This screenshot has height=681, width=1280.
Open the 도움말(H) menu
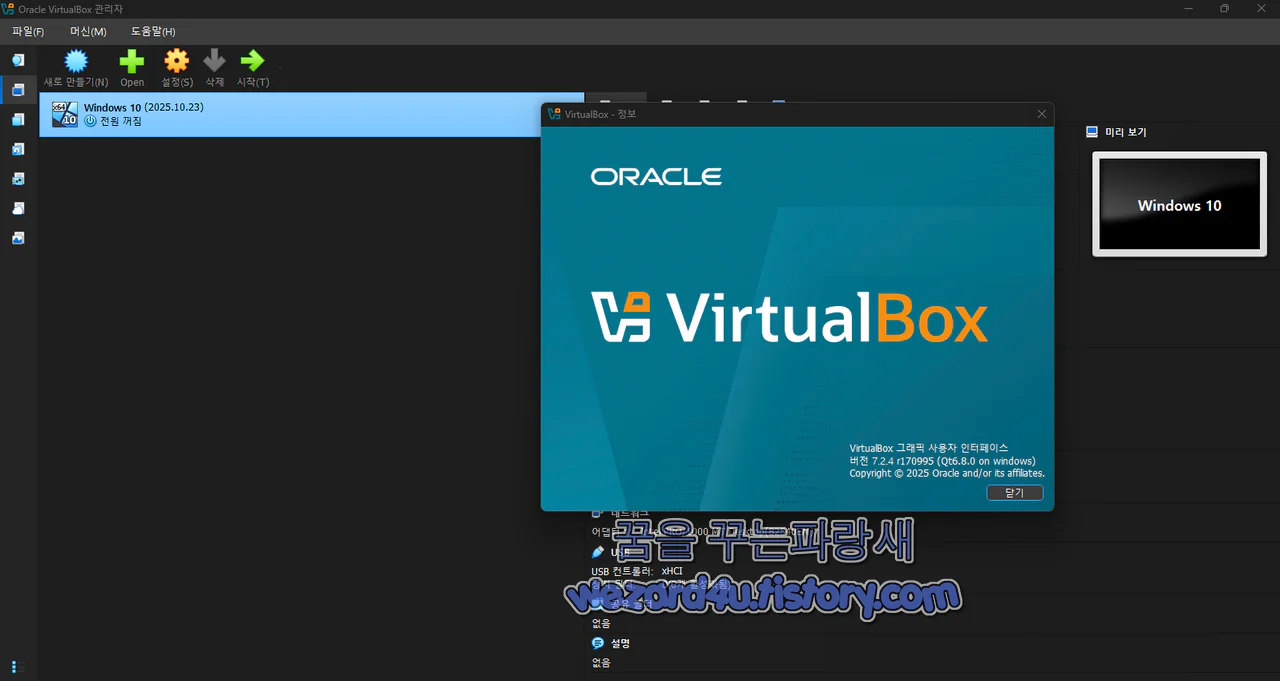point(153,31)
